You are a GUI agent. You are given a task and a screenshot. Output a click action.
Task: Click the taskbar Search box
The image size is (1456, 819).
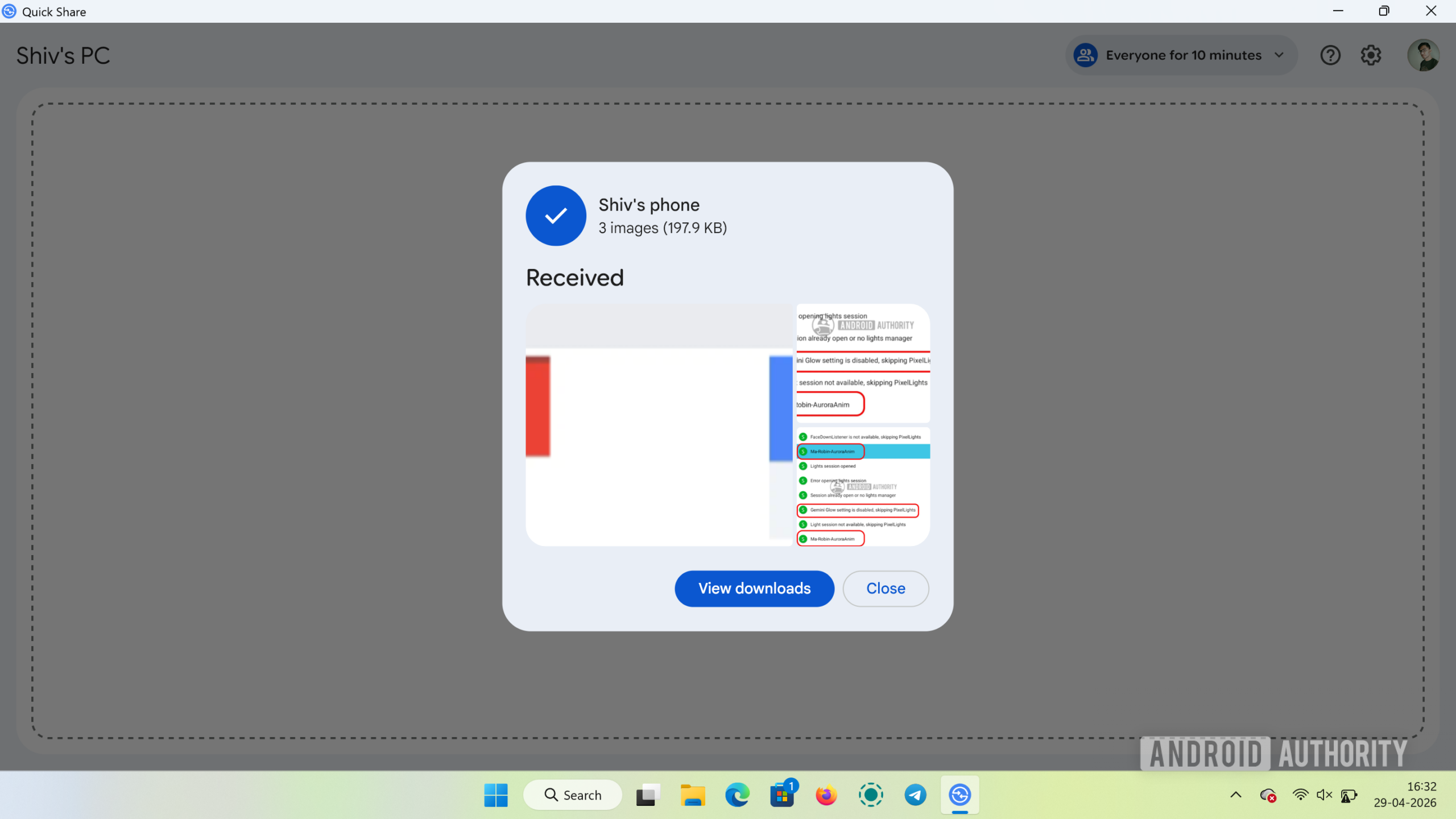coord(573,795)
